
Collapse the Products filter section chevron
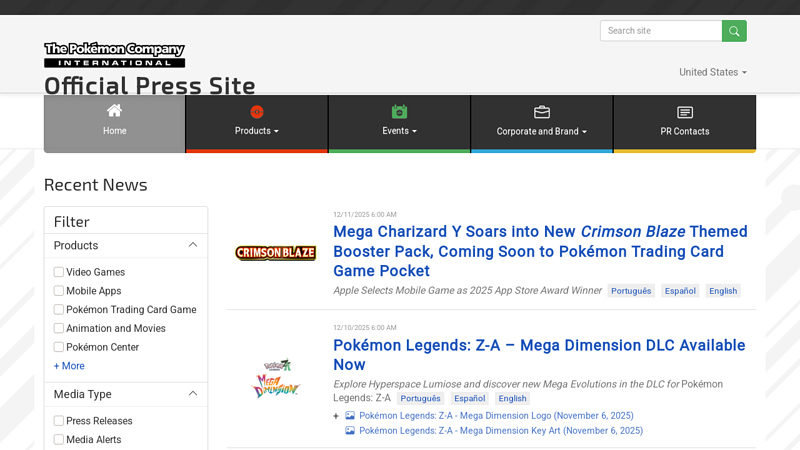pyautogui.click(x=193, y=245)
